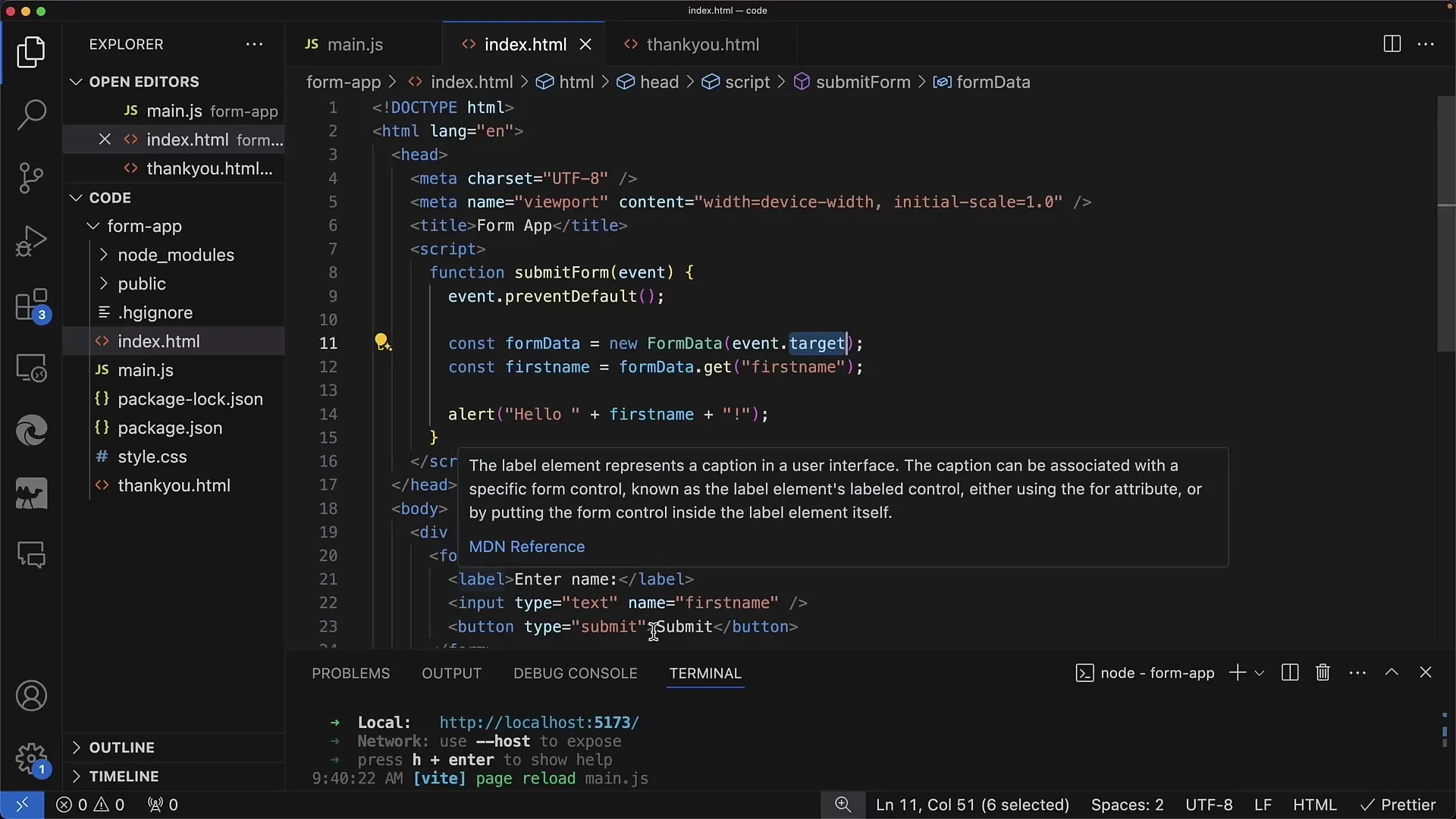The width and height of the screenshot is (1456, 819).
Task: Go to line via Ln 11, Col 51
Action: 972,805
